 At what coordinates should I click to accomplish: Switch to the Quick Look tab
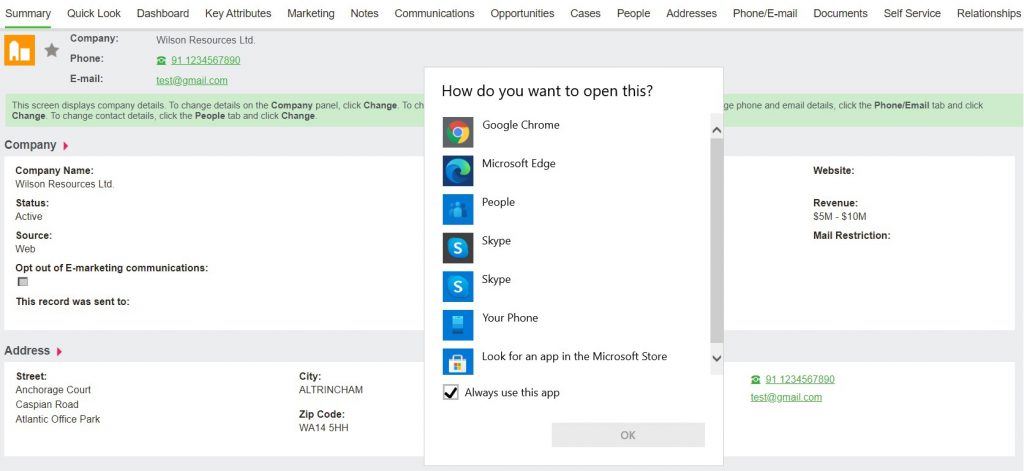pos(94,13)
